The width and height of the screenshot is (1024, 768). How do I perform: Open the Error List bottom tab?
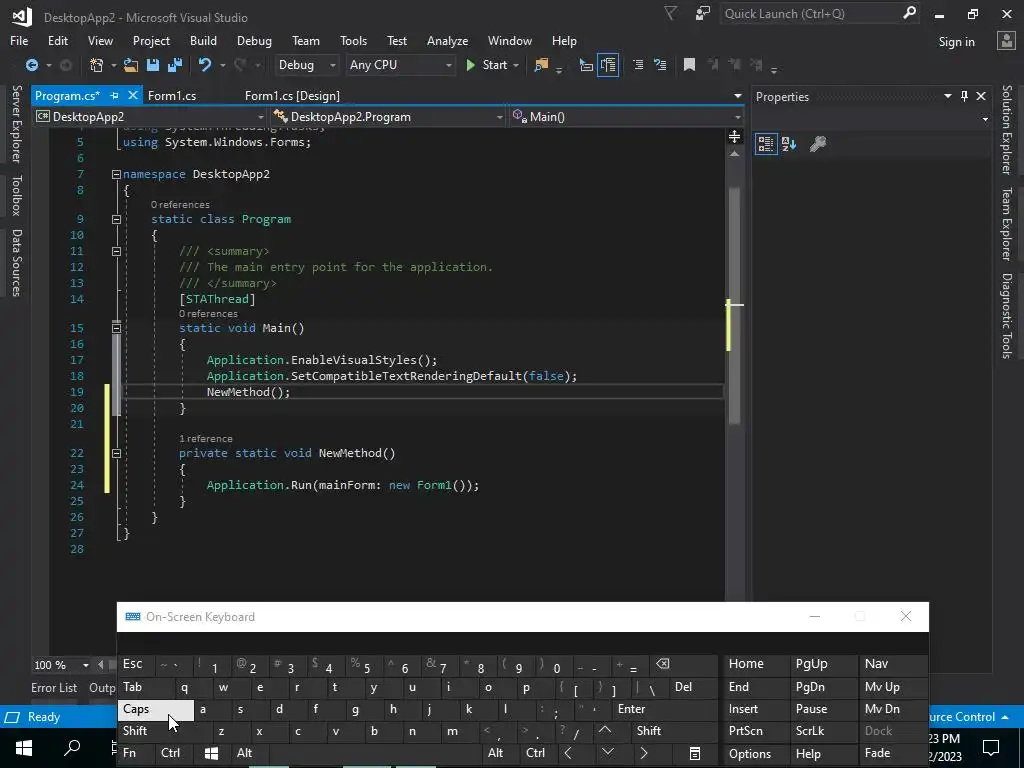(54, 688)
